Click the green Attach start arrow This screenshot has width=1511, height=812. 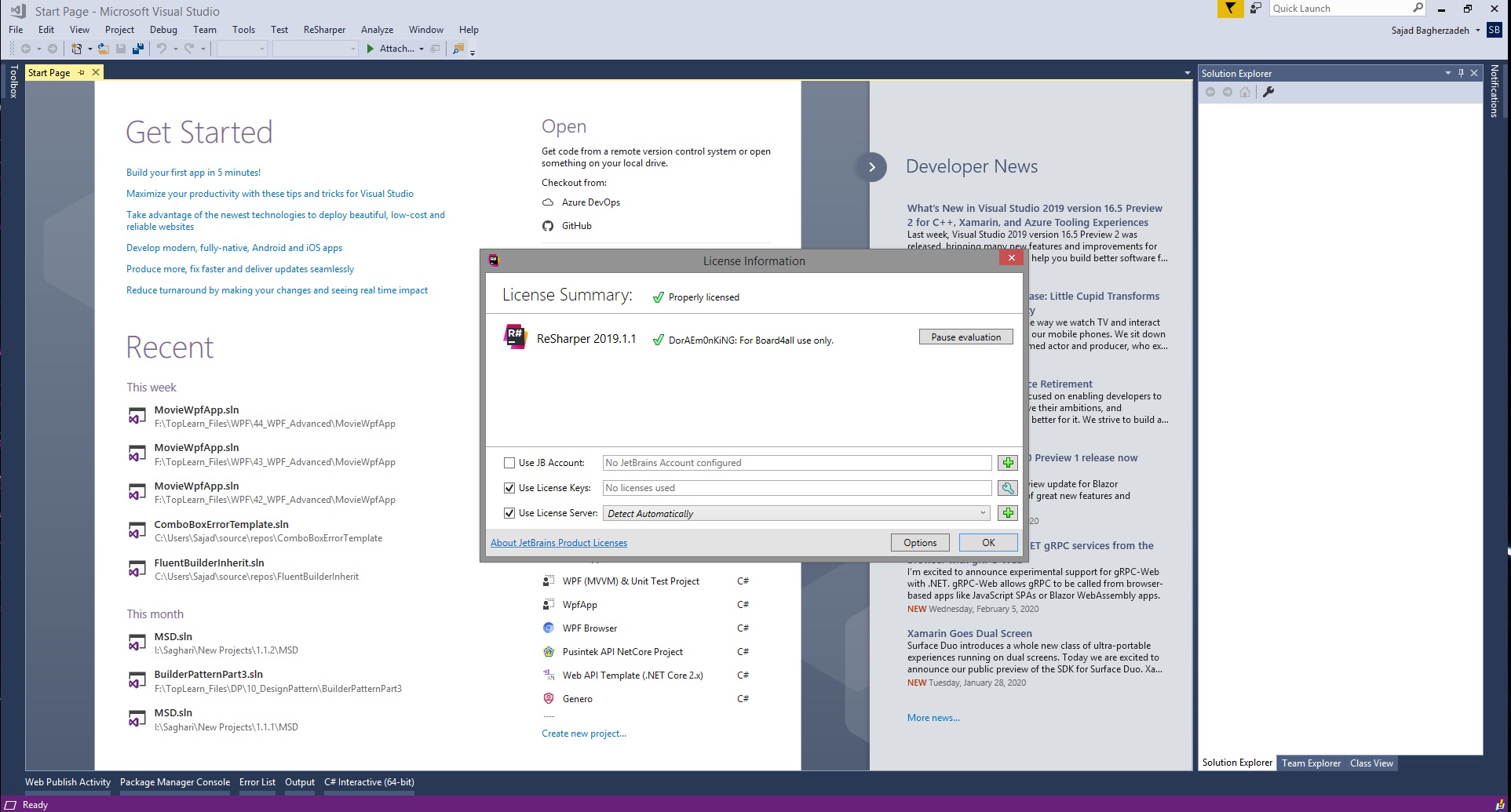click(370, 49)
